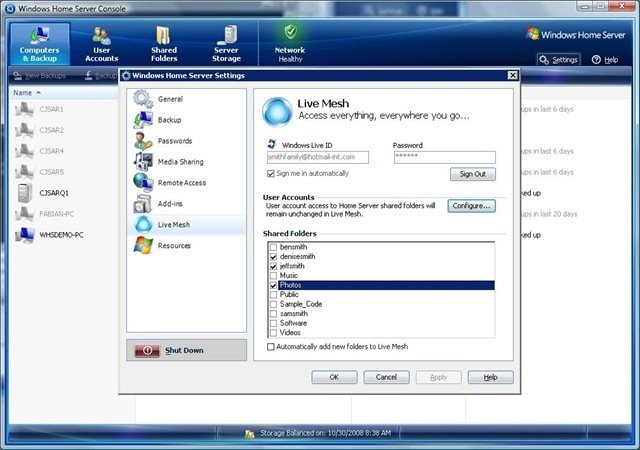This screenshot has width=640, height=450.
Task: Go to the Server Storage tab
Action: point(227,44)
